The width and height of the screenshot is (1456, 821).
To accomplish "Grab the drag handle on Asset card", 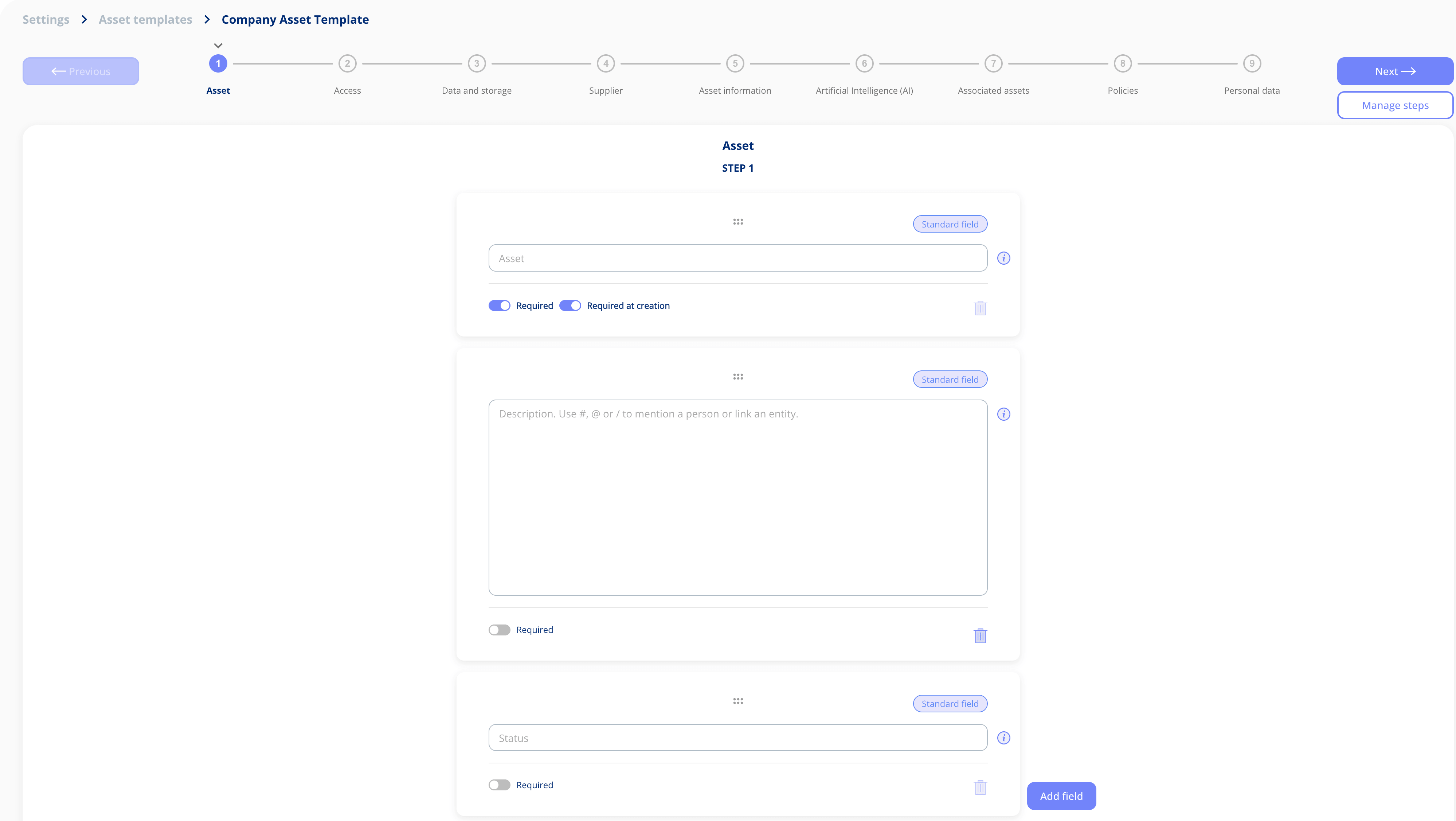I will click(x=737, y=222).
